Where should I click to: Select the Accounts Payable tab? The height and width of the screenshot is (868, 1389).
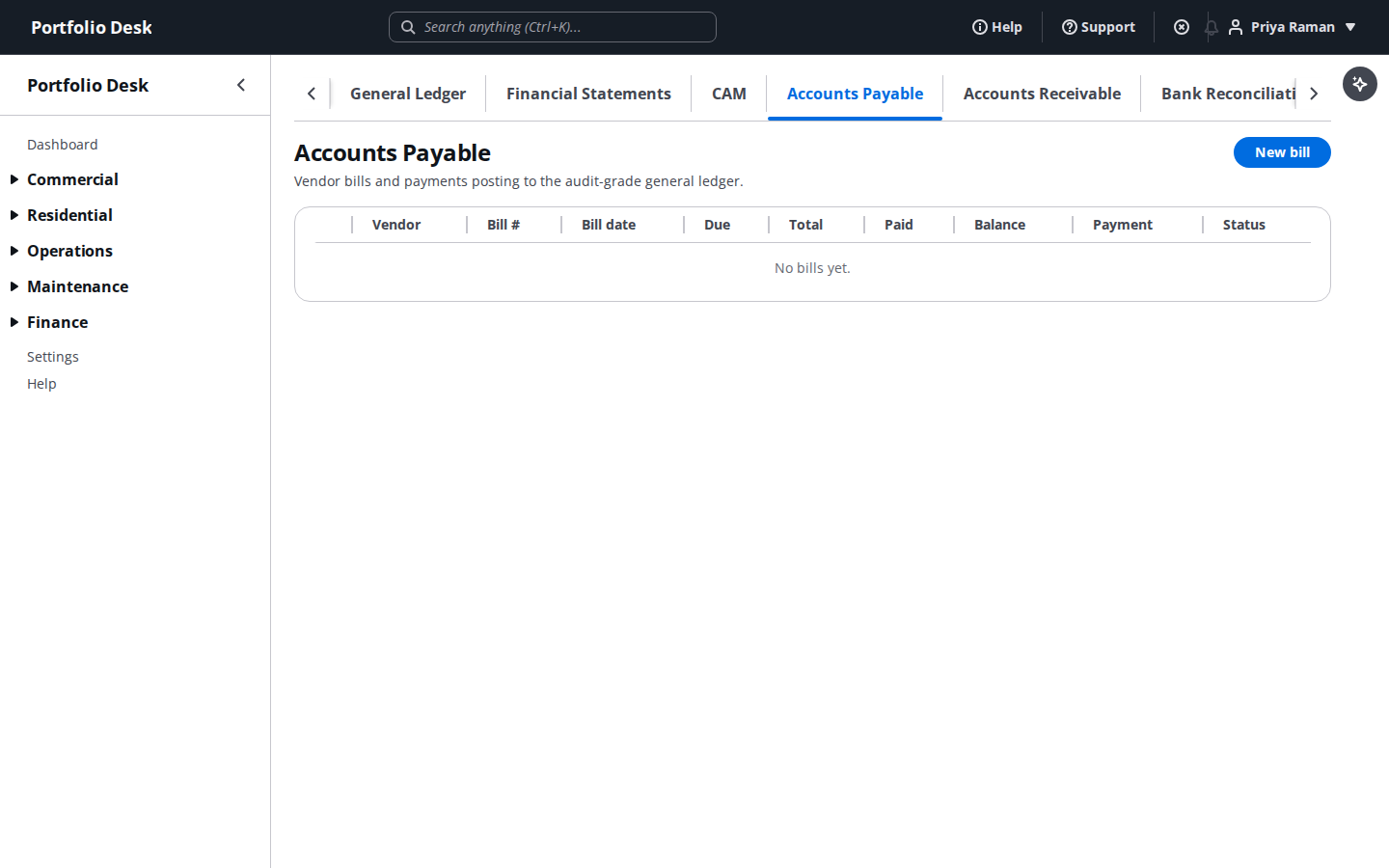(x=855, y=94)
